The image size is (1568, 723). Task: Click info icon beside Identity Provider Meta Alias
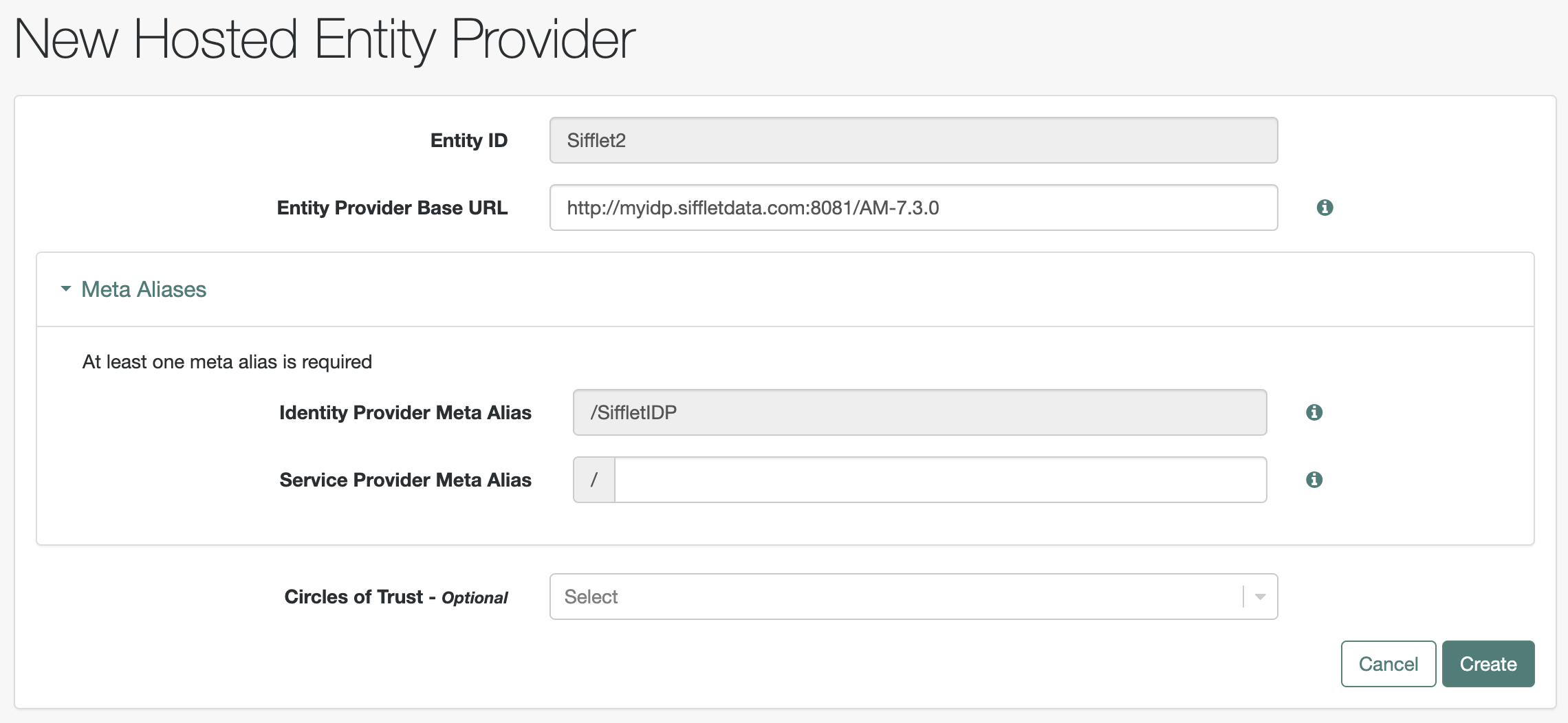[x=1314, y=412]
